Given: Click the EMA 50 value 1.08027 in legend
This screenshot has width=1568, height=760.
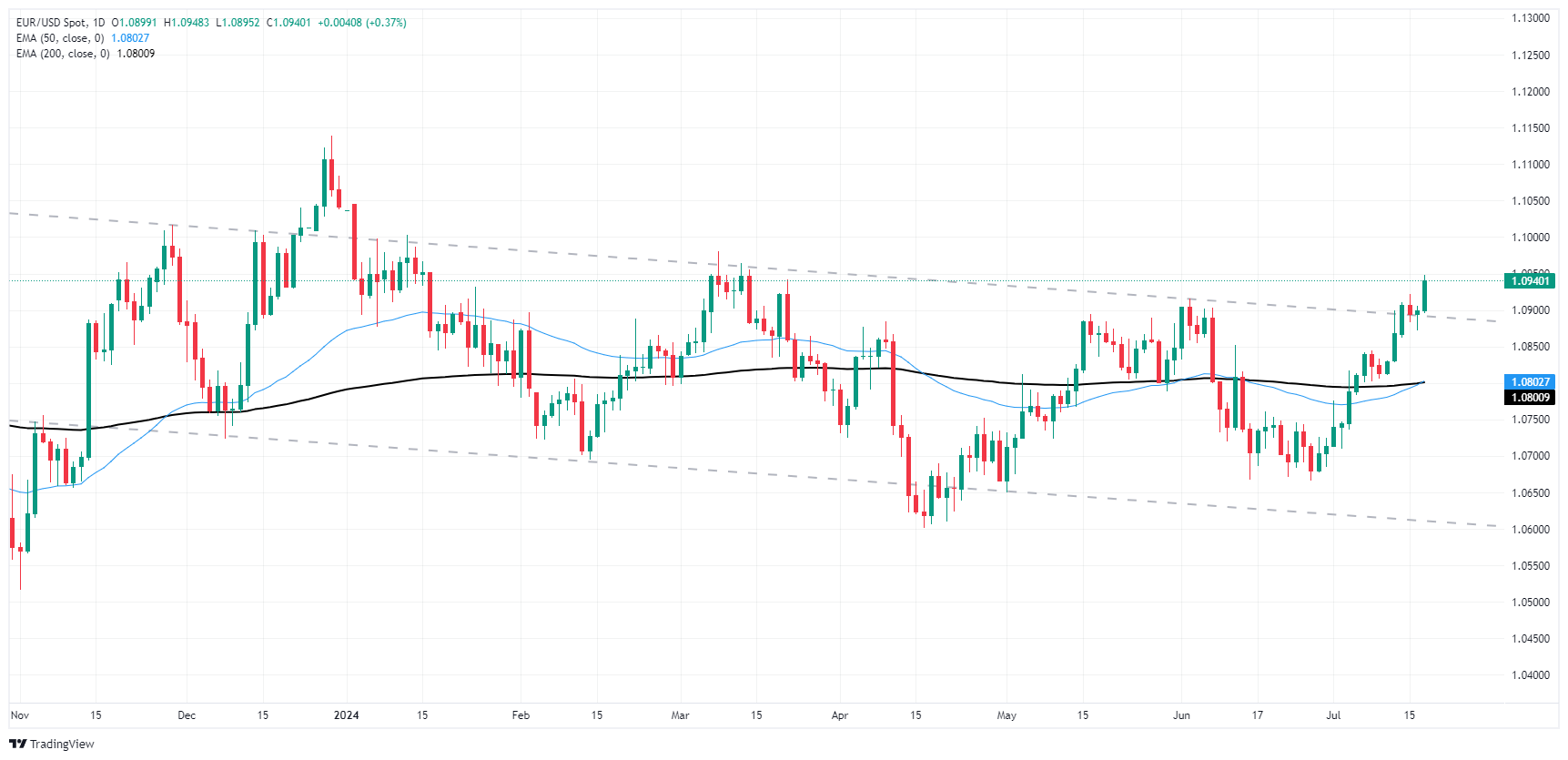Looking at the screenshot, I should (x=130, y=38).
